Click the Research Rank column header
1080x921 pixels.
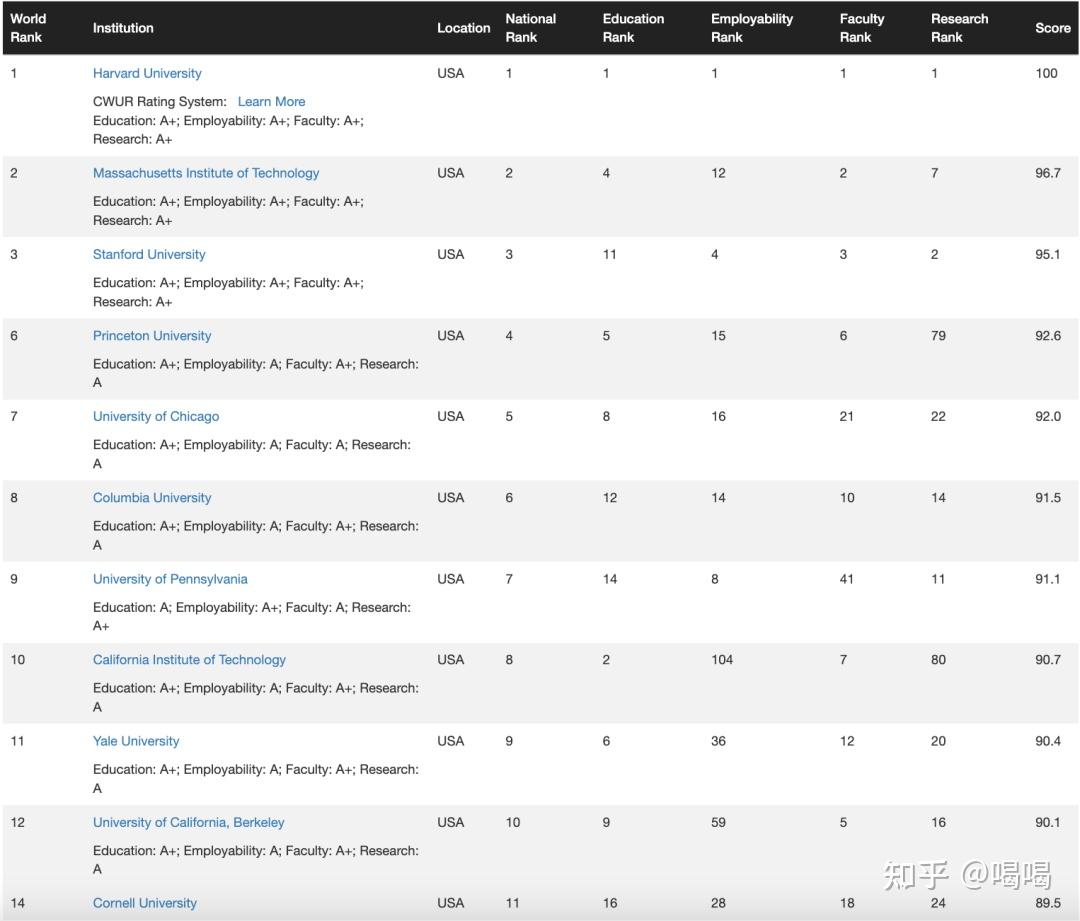[x=959, y=28]
